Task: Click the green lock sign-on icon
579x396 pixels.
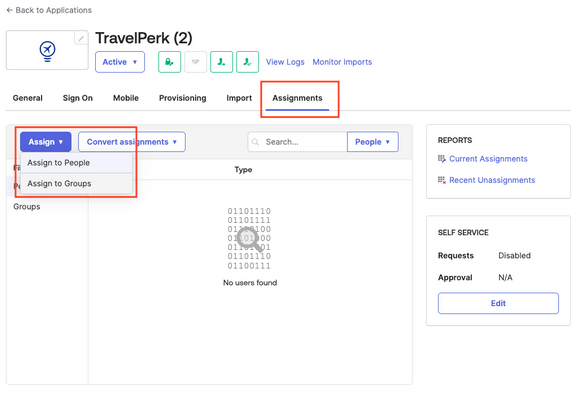Action: (169, 62)
